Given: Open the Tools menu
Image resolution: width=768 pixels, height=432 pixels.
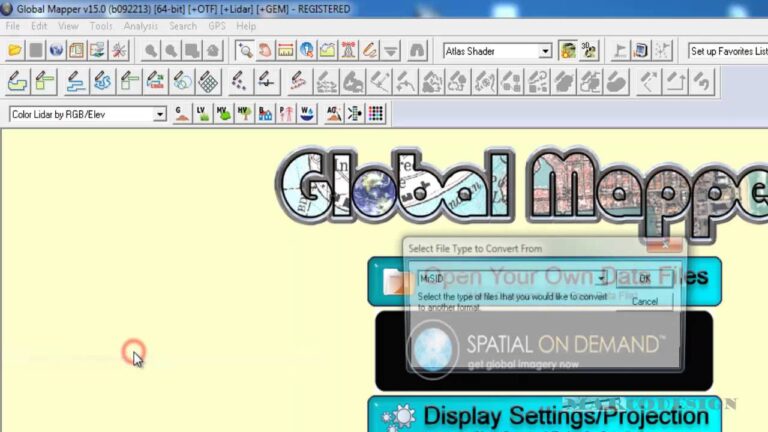Looking at the screenshot, I should point(101,26).
